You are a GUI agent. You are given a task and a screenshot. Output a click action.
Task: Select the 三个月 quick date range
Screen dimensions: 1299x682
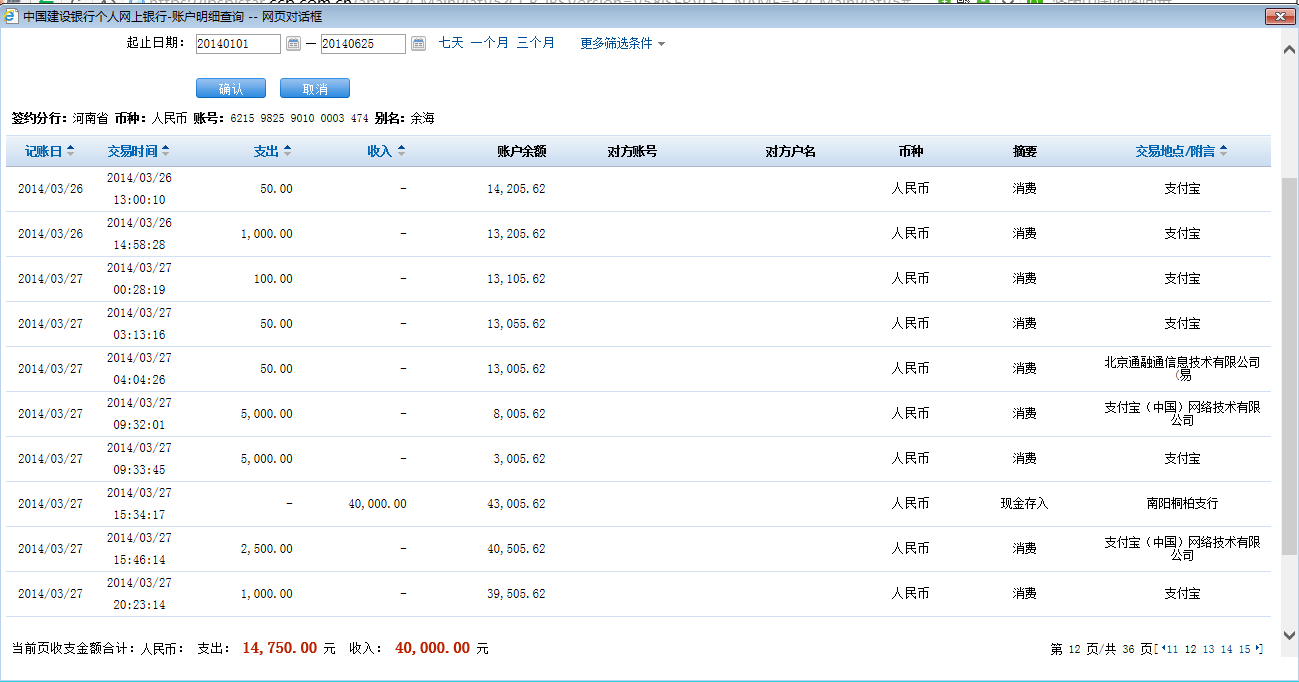click(535, 43)
